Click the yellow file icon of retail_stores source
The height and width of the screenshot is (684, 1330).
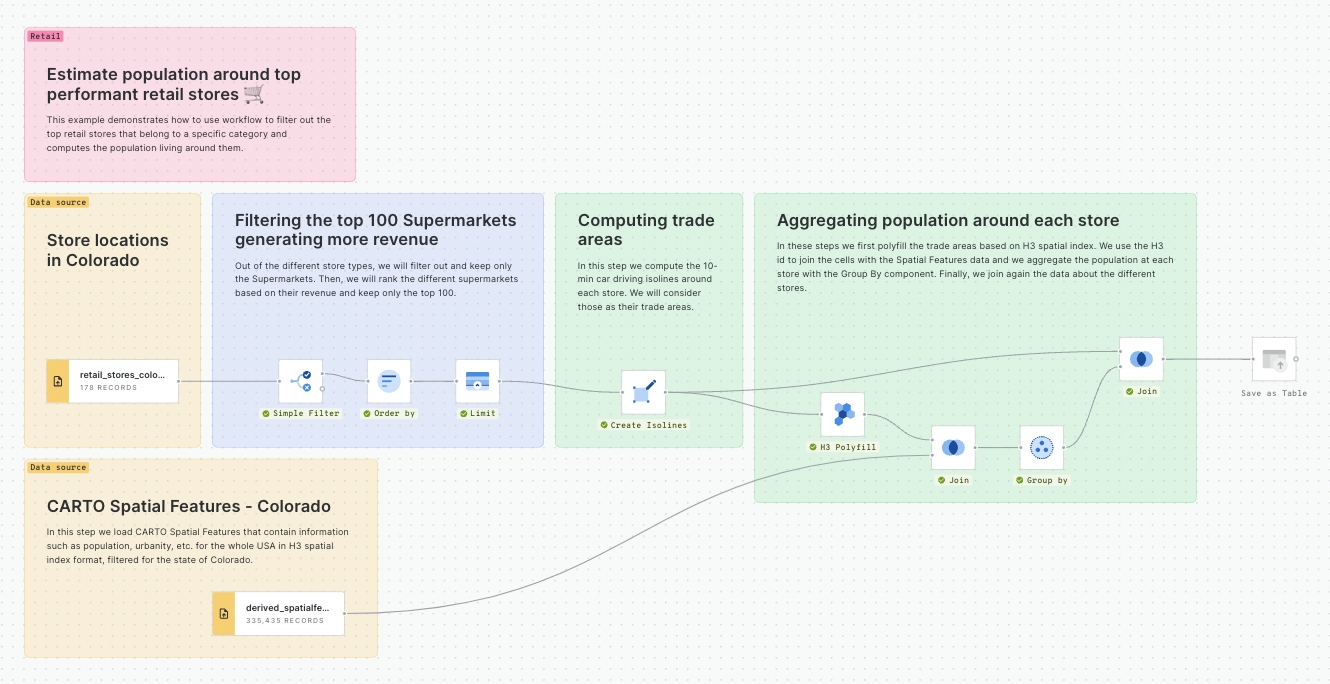[58, 381]
